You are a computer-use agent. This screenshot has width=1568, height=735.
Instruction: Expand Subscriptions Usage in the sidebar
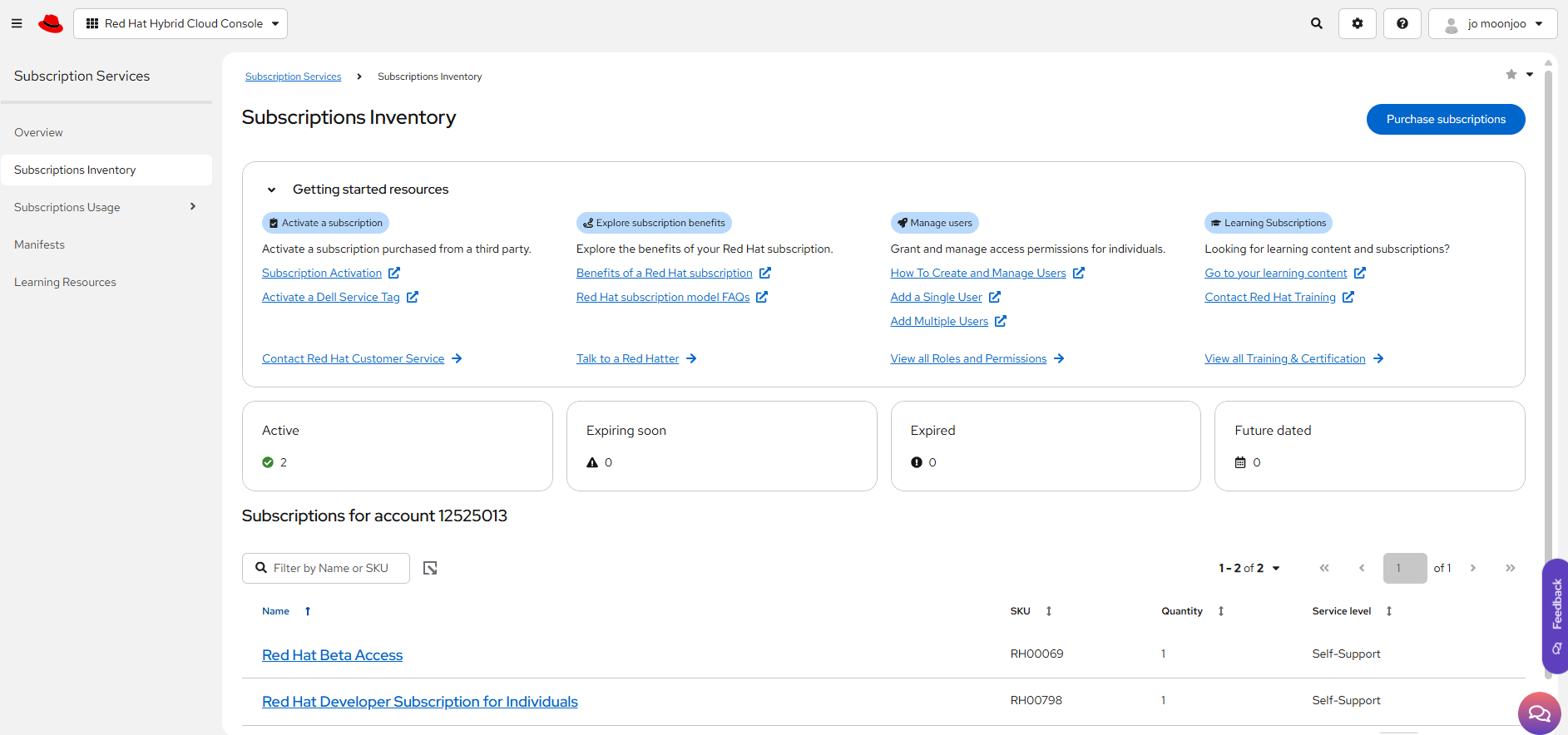pyautogui.click(x=106, y=207)
